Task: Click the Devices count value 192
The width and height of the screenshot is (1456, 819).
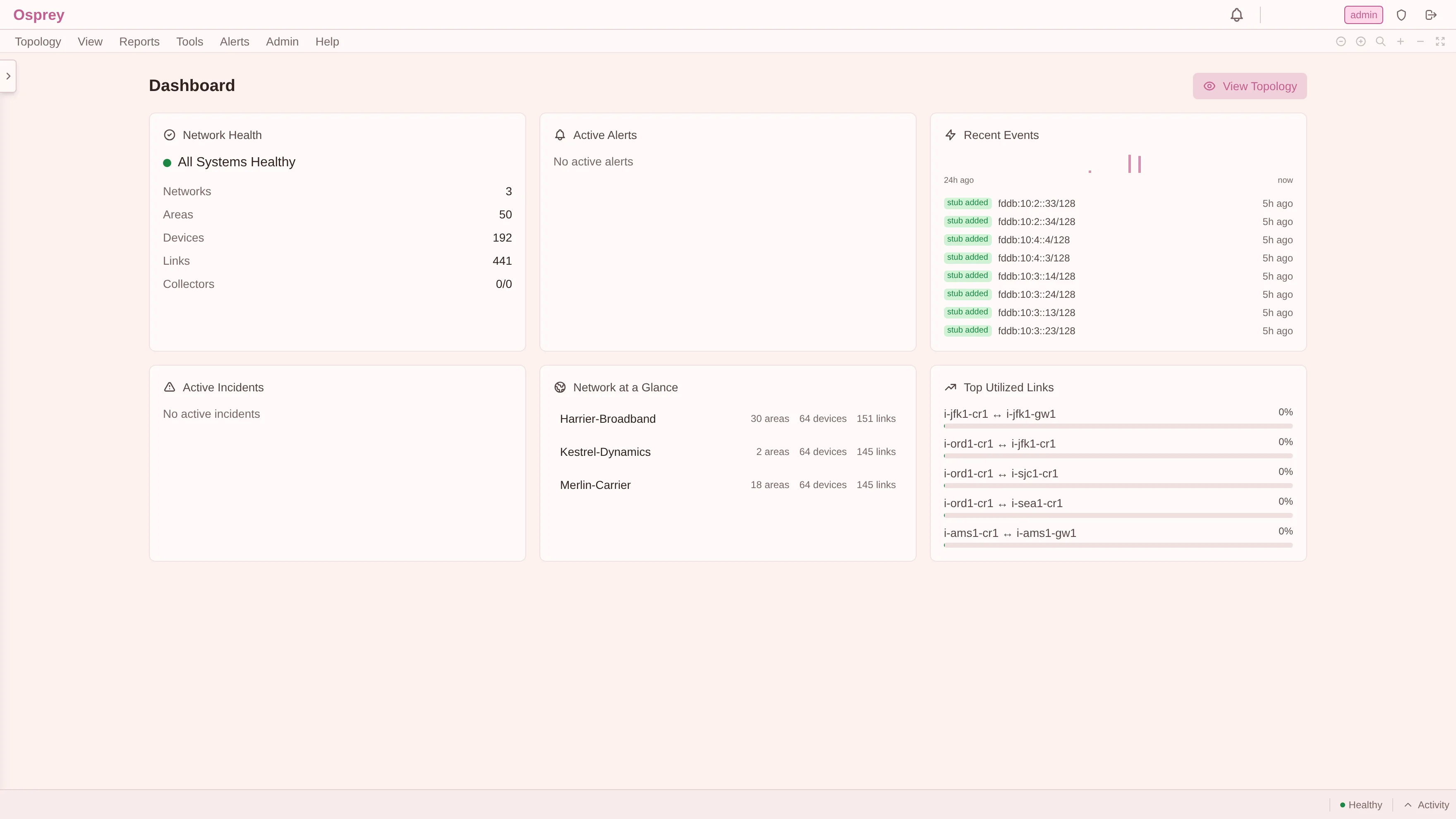Action: tap(502, 238)
